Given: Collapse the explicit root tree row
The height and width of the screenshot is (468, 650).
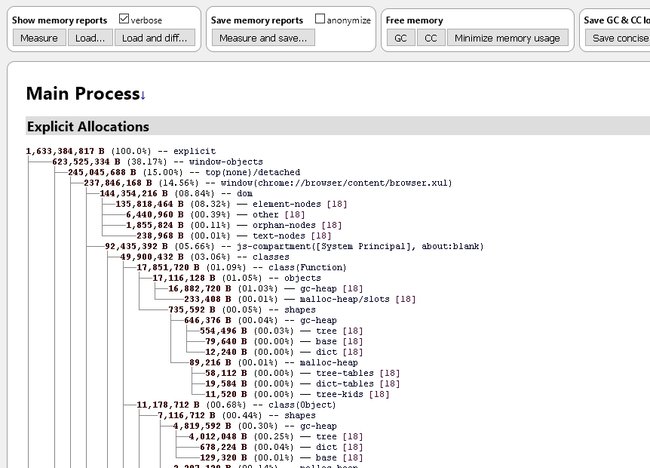Looking at the screenshot, I should click(x=121, y=151).
